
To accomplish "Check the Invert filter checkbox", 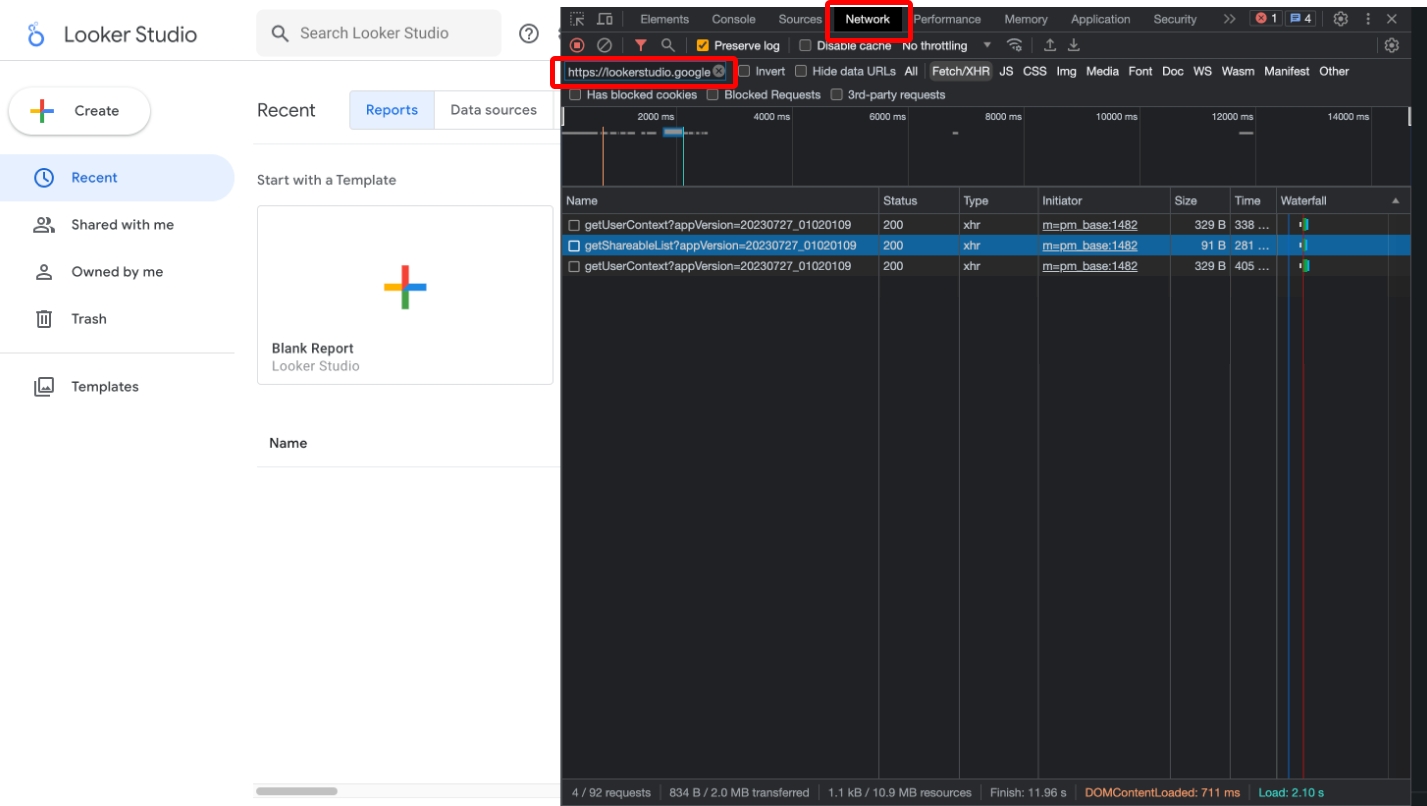I will pyautogui.click(x=744, y=71).
